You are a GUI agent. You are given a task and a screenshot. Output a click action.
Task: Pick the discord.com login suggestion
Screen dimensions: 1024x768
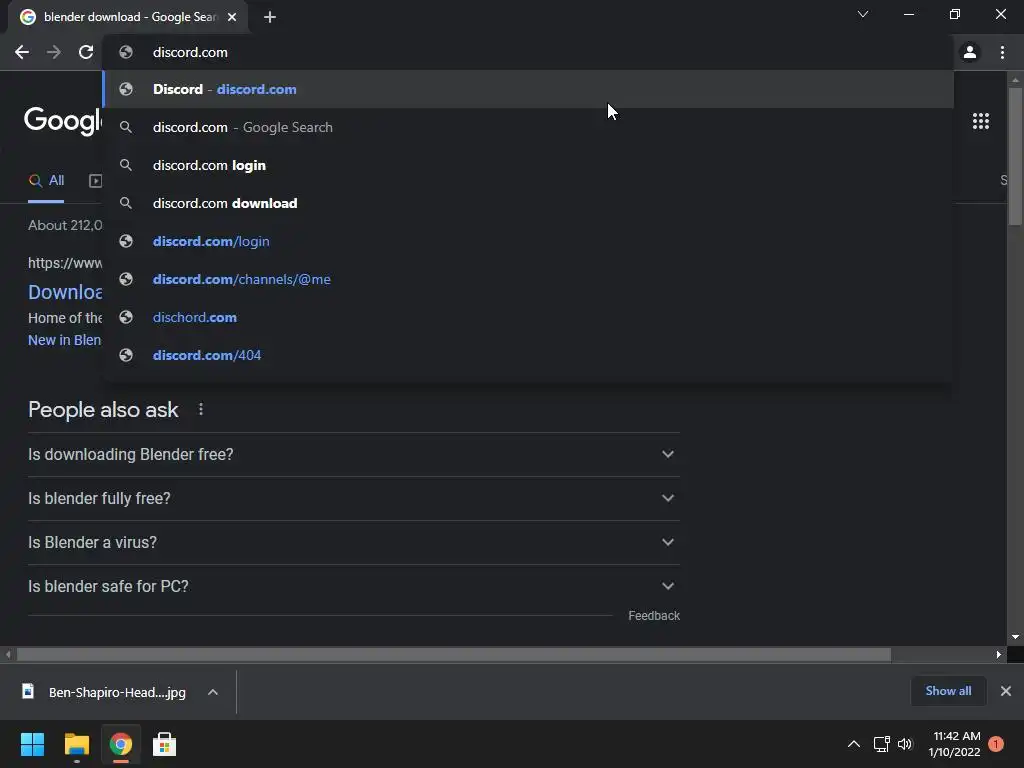pos(528,165)
